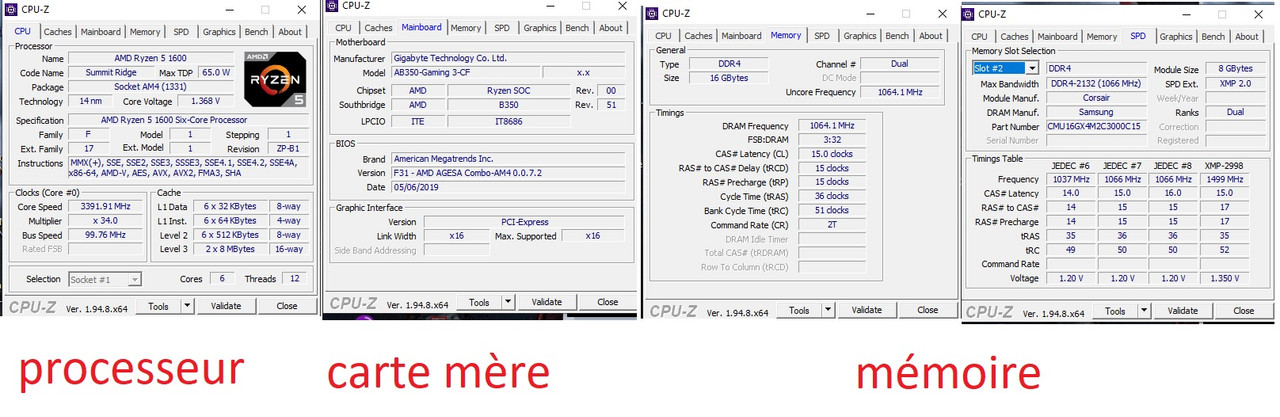Open the Socket #1 selection dropdown
This screenshot has height=417, width=1280.
[105, 279]
